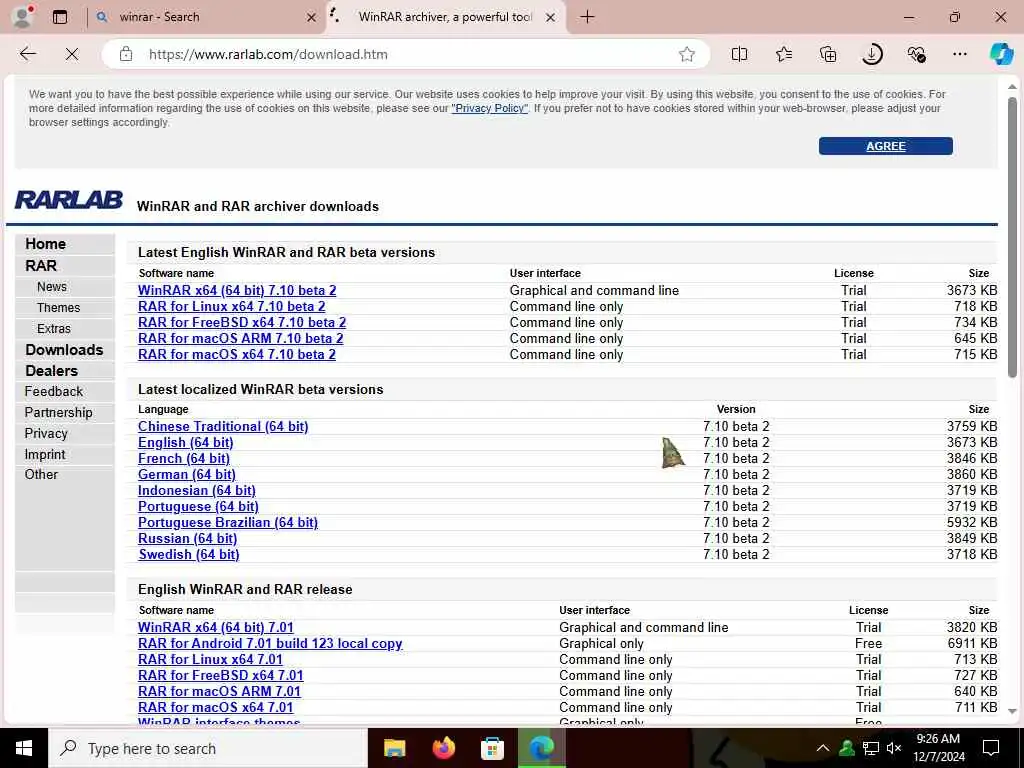1024x768 pixels.
Task: Open the tab actions menu icon
Action: (60, 17)
